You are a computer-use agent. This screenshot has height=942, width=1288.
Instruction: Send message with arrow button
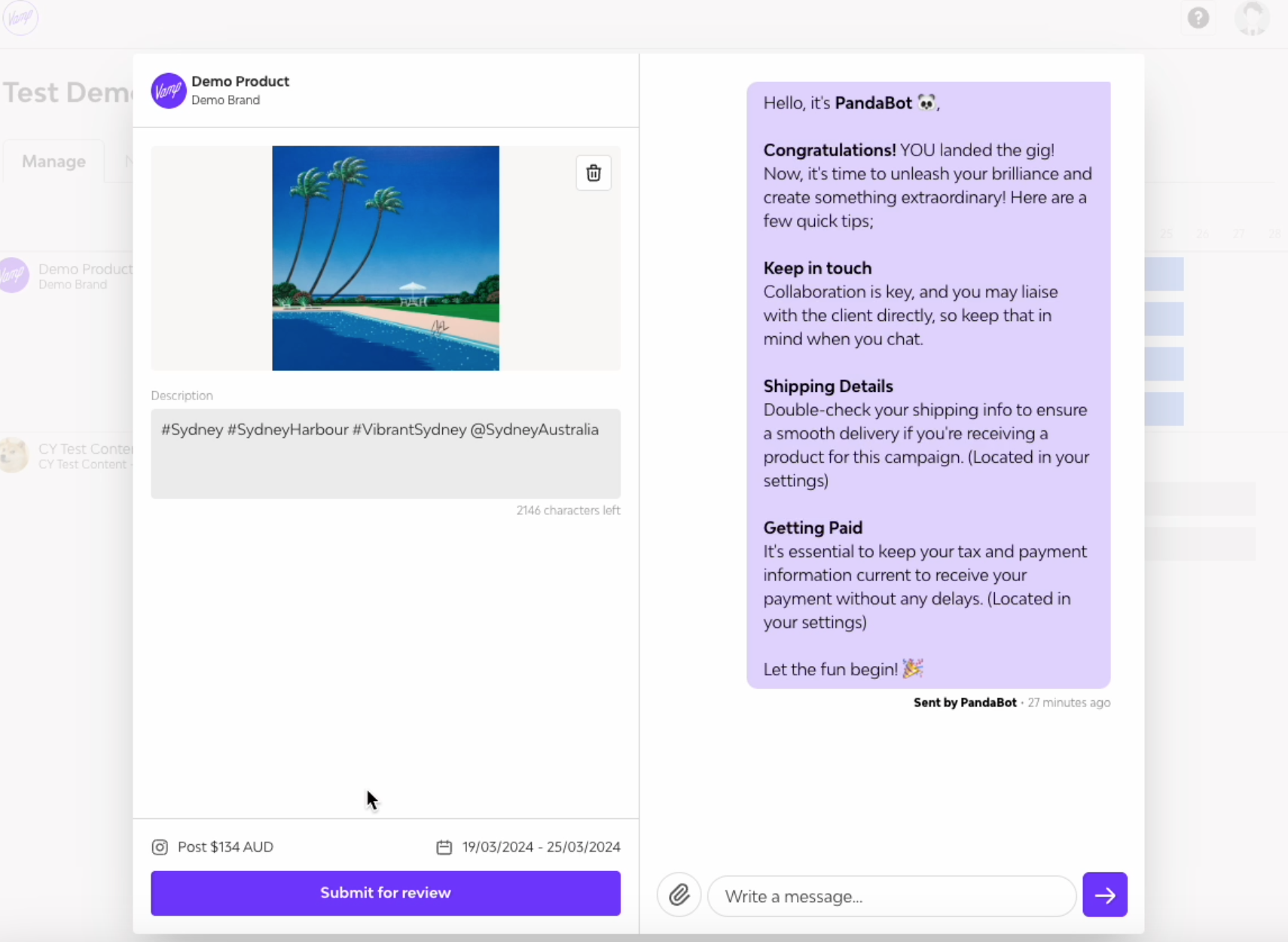1104,895
